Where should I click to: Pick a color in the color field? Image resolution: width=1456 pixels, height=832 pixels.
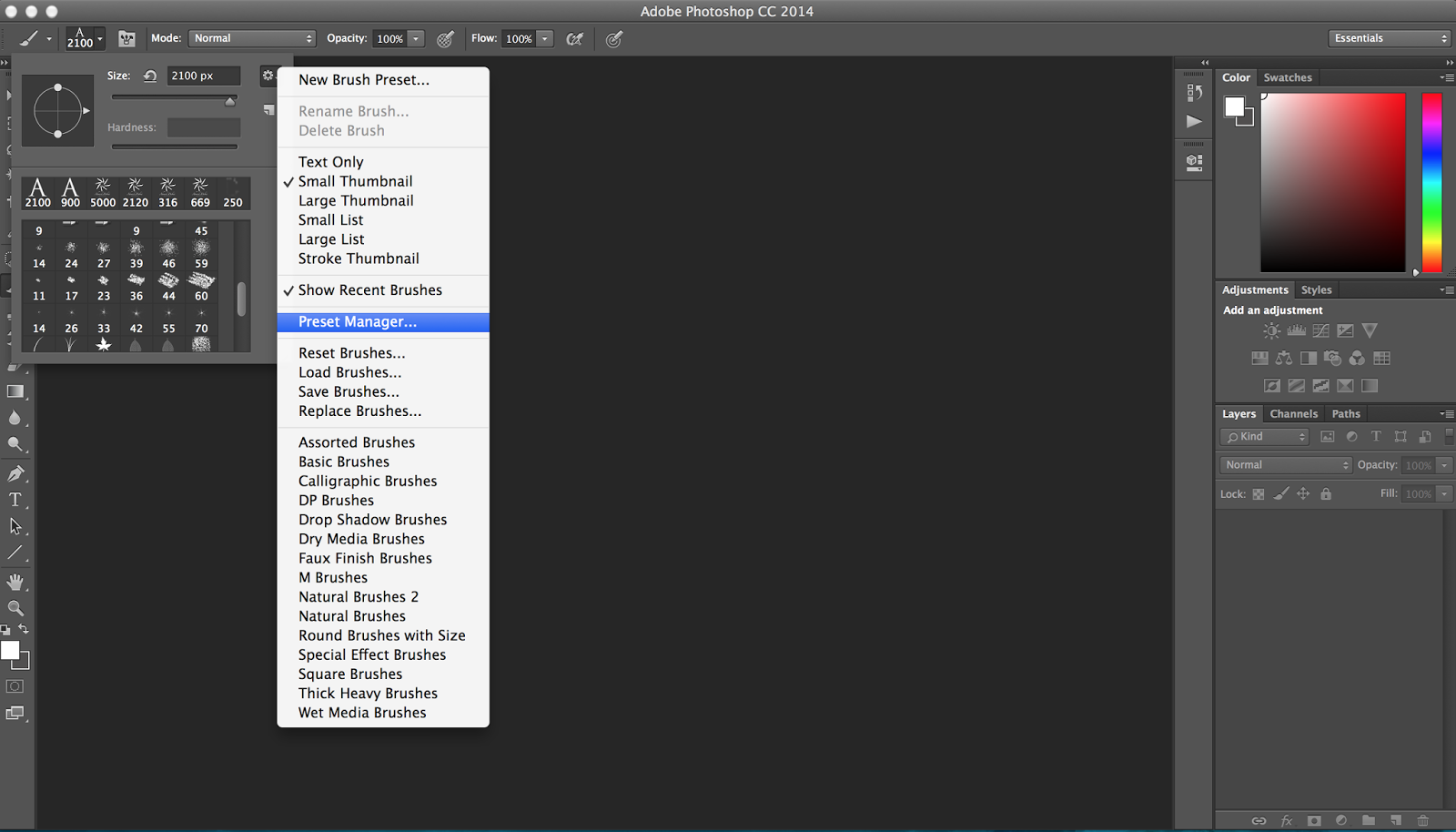[1333, 182]
